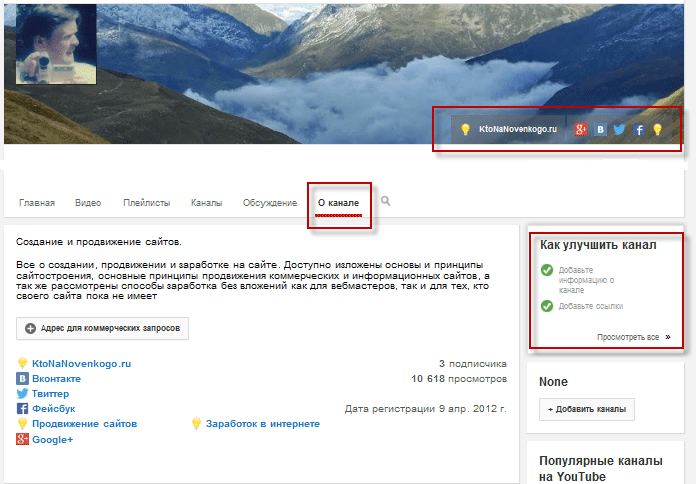Click the channel description text 'Создание и продвижение сайтов'
696x484 pixels.
point(99,242)
